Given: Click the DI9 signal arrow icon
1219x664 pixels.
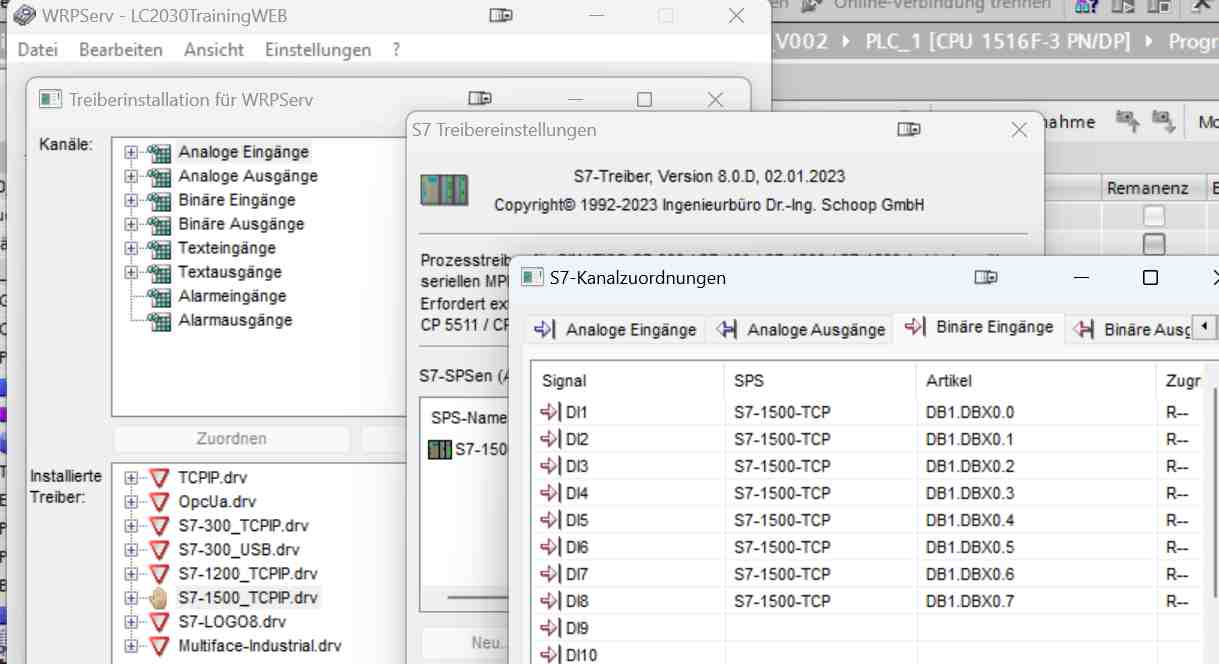Looking at the screenshot, I should 551,628.
